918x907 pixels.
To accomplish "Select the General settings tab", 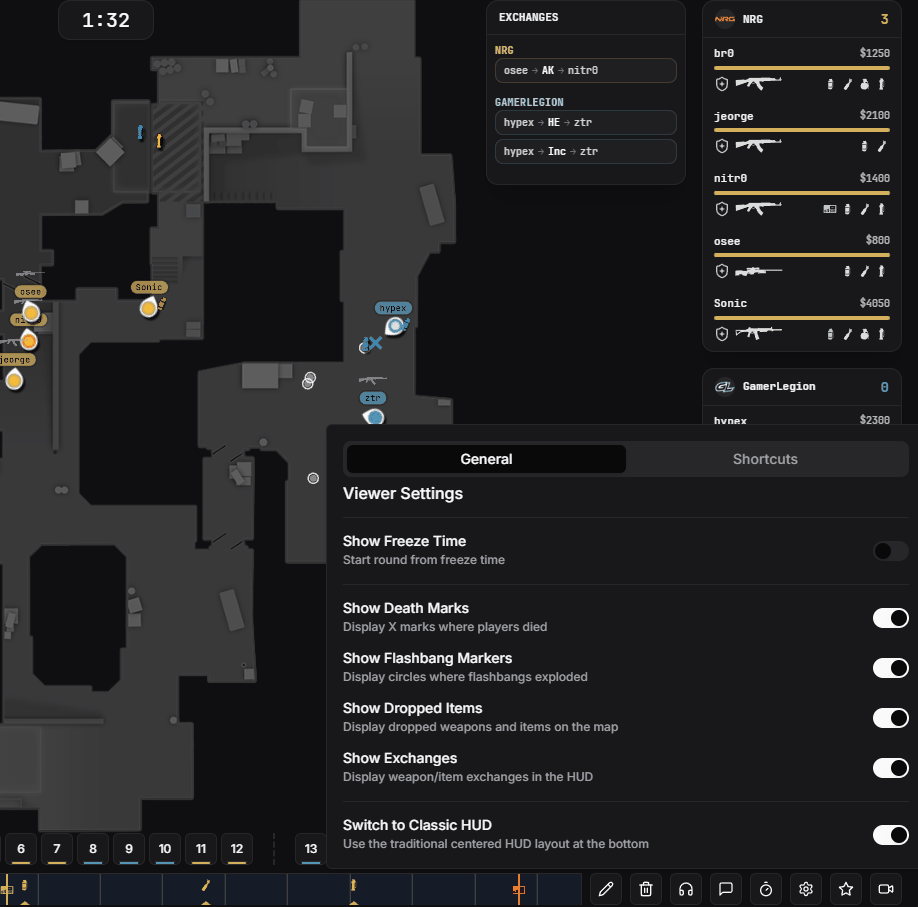I will point(486,459).
